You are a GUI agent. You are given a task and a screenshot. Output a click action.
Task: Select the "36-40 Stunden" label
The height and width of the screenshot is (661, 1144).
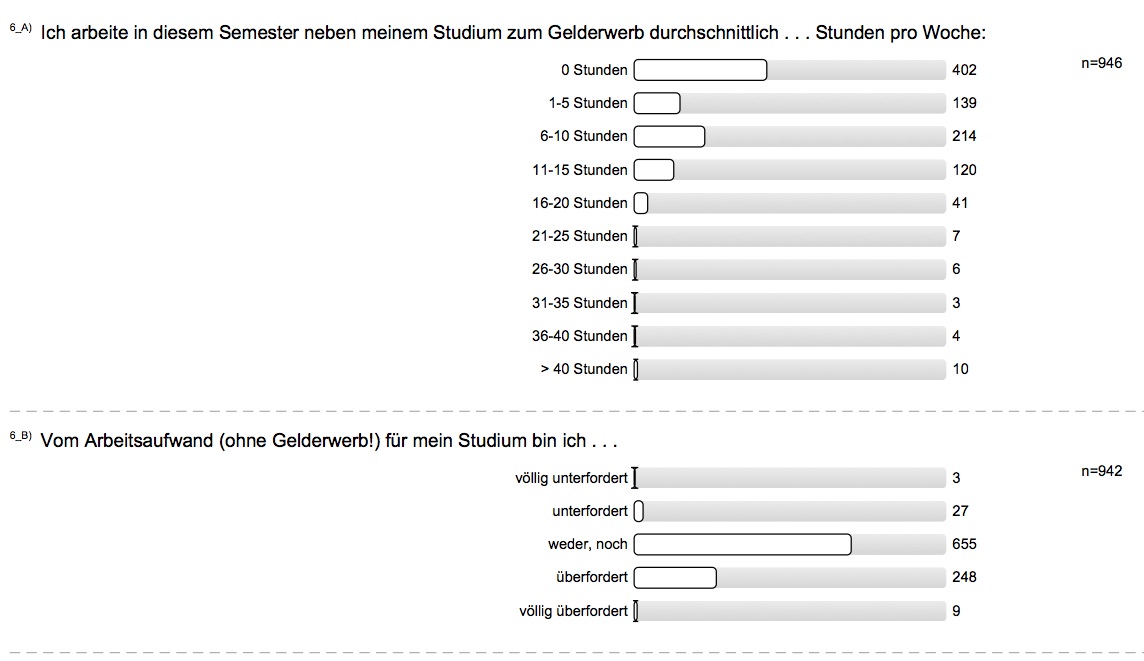click(x=579, y=336)
